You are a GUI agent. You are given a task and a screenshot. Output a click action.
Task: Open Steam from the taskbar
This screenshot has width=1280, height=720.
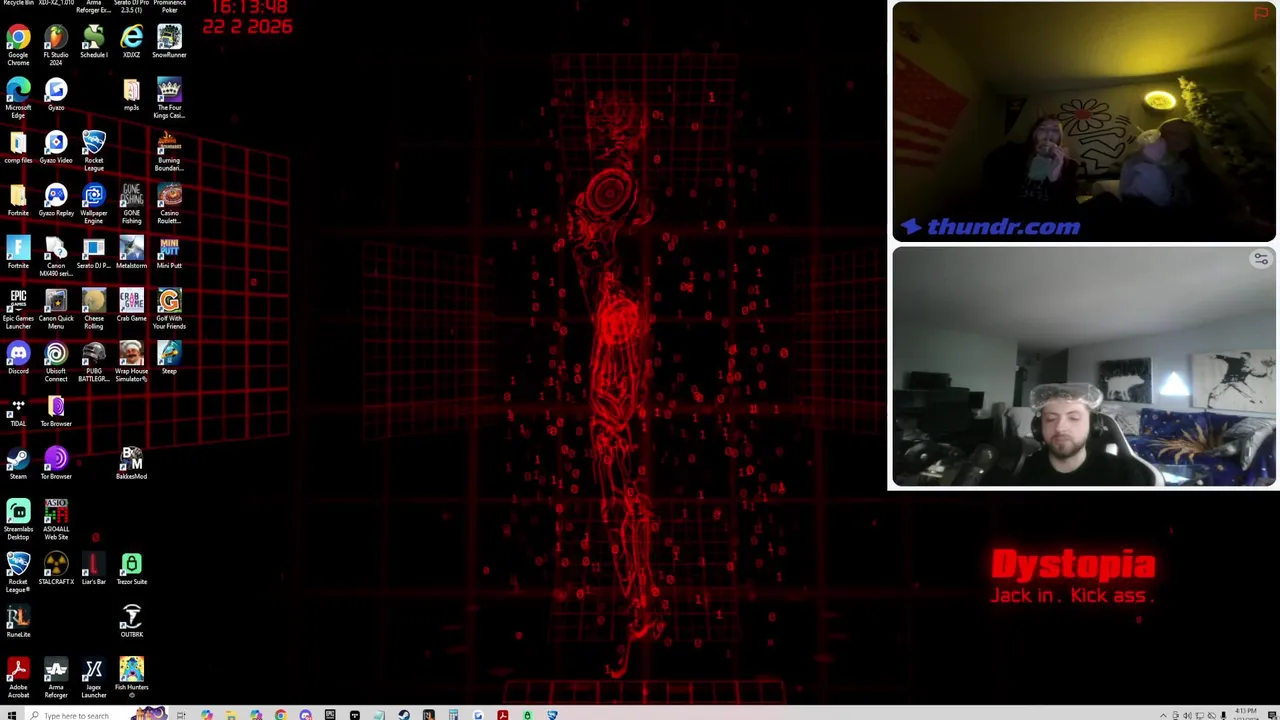(x=404, y=714)
